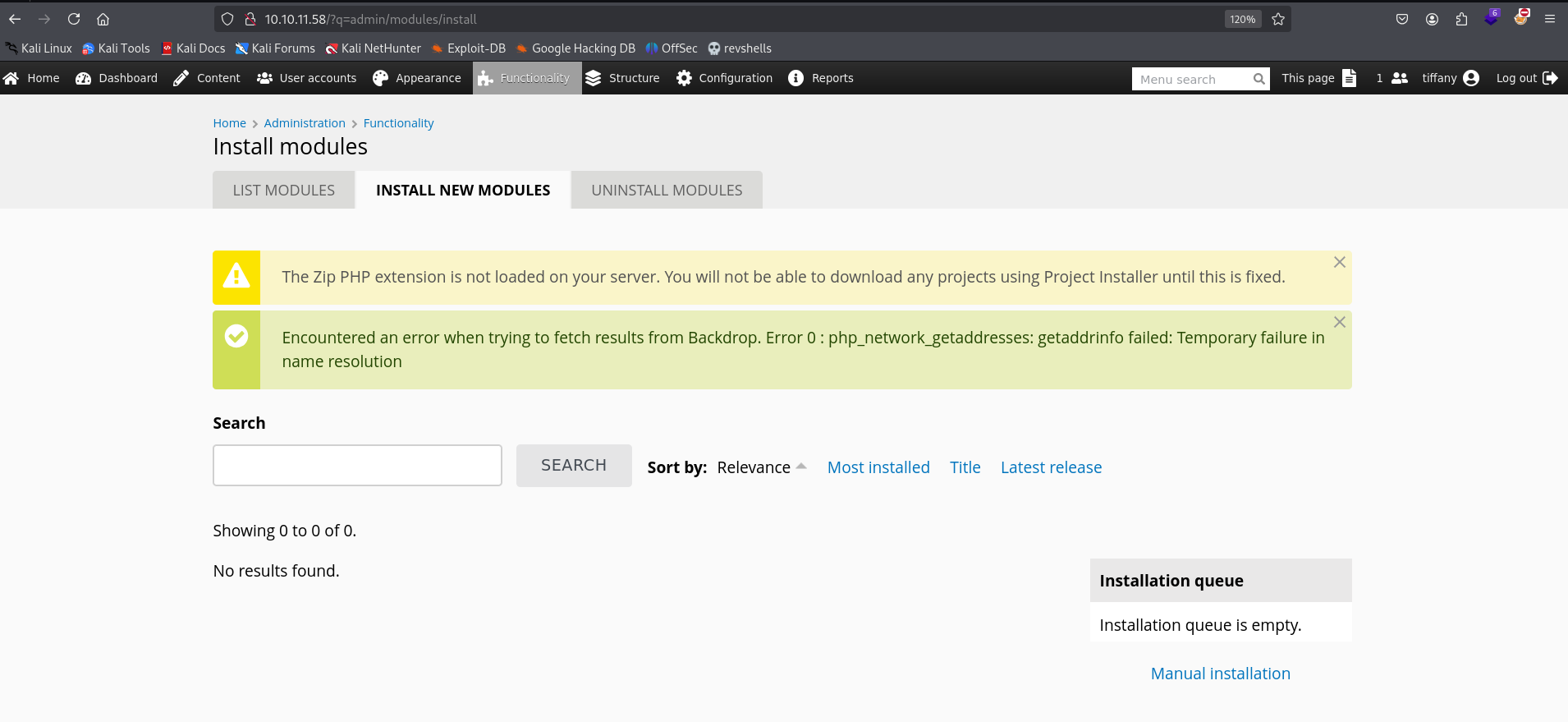Switch to Uninstall Modules tab
This screenshot has width=1568, height=722.
pyautogui.click(x=667, y=190)
